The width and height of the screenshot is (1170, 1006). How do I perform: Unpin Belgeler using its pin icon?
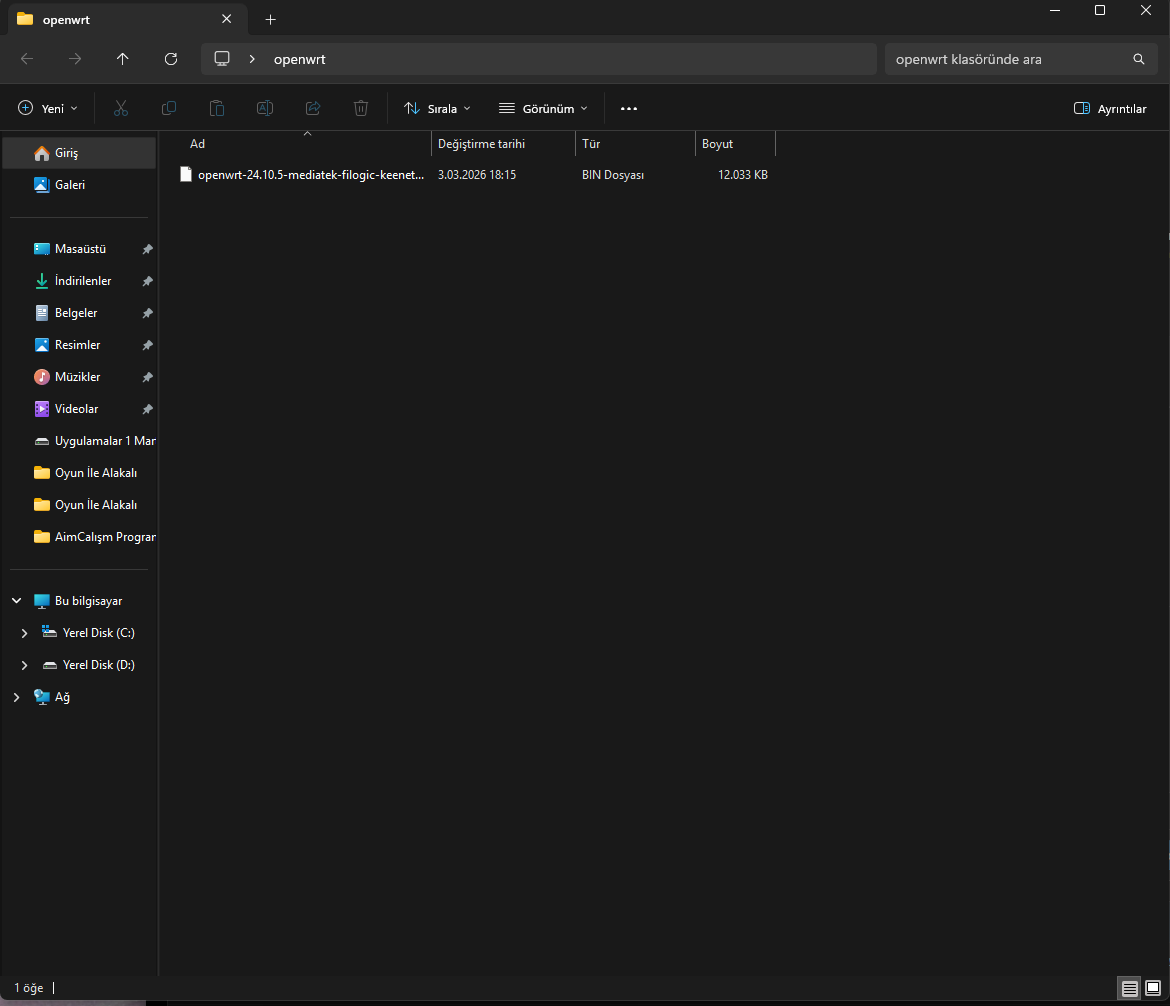tap(148, 313)
